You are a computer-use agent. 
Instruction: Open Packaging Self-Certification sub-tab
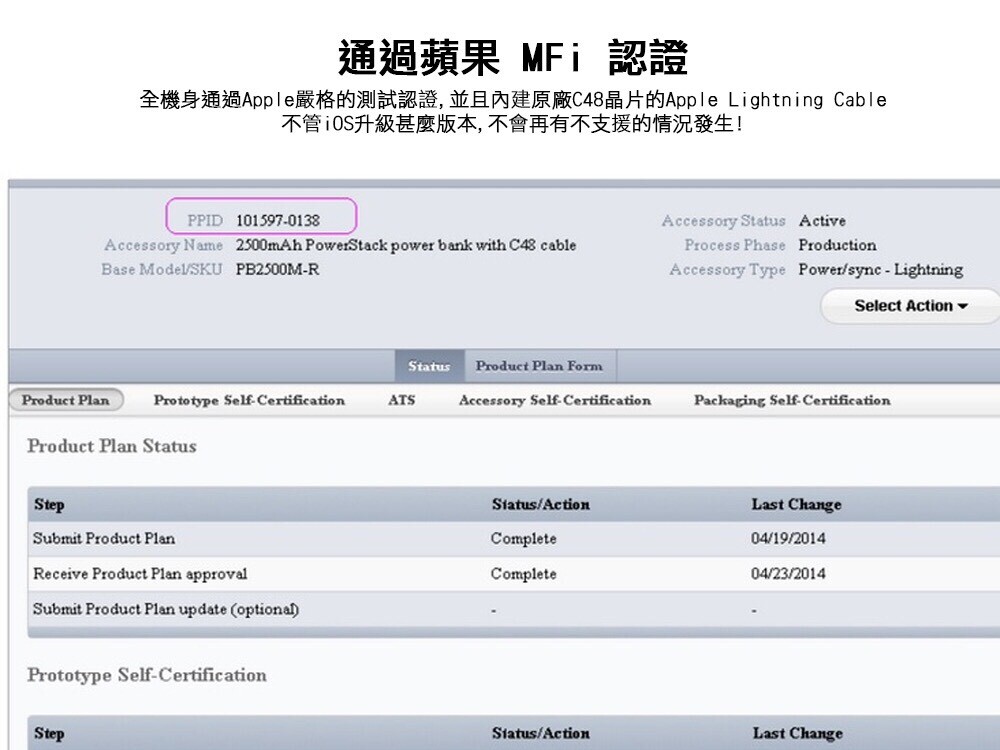pyautogui.click(x=792, y=401)
